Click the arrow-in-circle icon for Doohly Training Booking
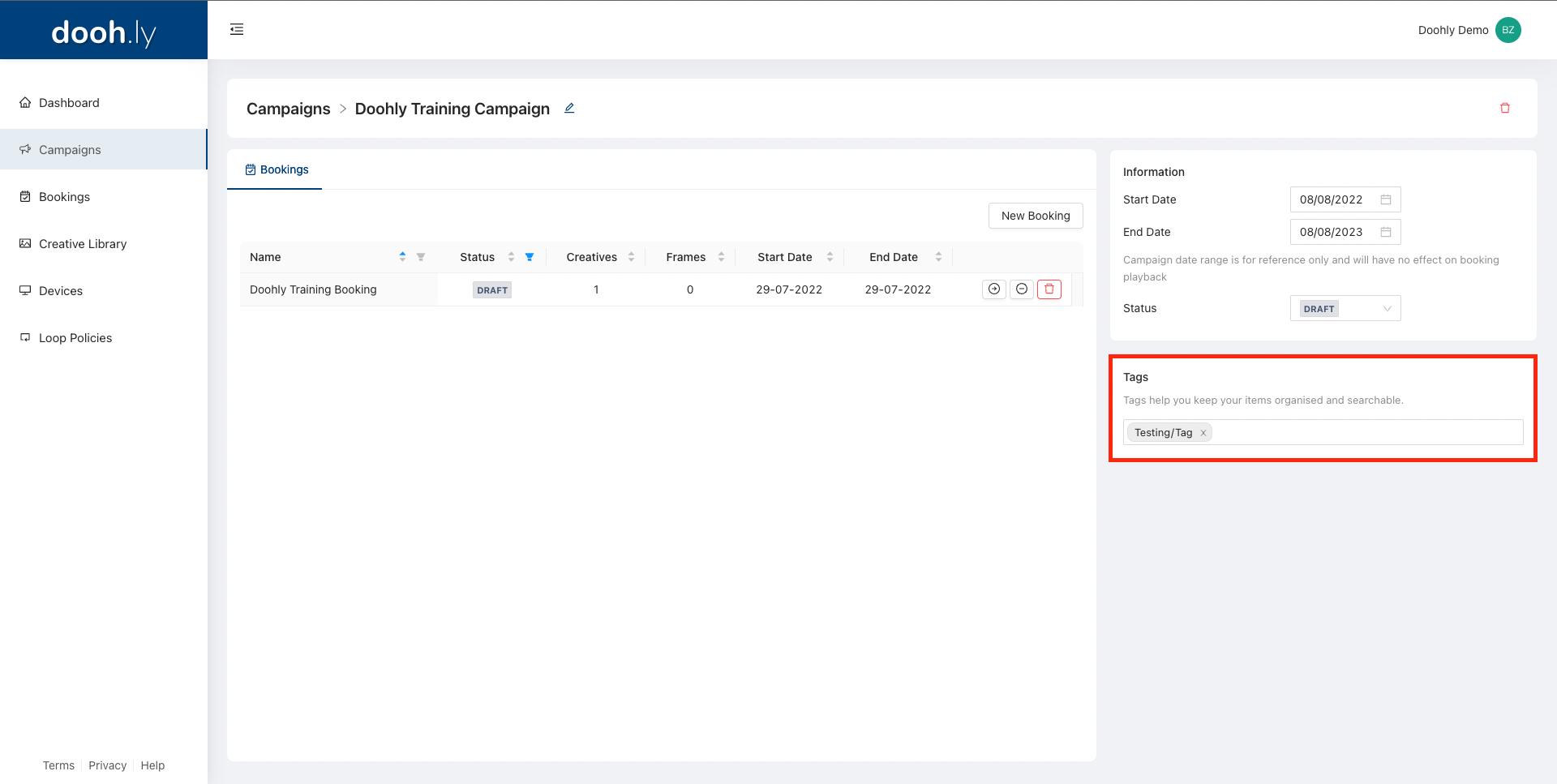The width and height of the screenshot is (1557, 784). (994, 289)
